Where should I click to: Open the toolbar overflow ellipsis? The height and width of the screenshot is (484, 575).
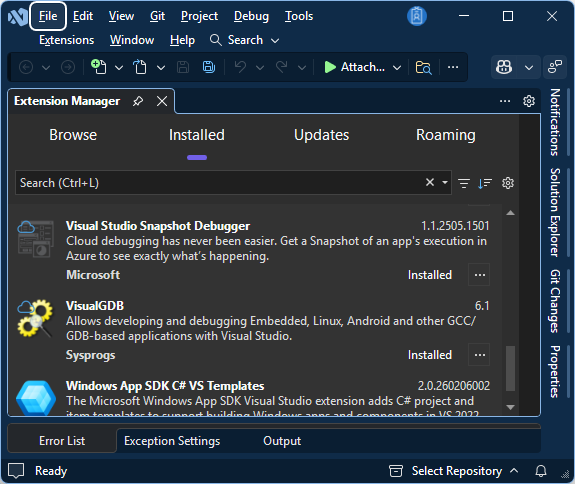coord(453,67)
